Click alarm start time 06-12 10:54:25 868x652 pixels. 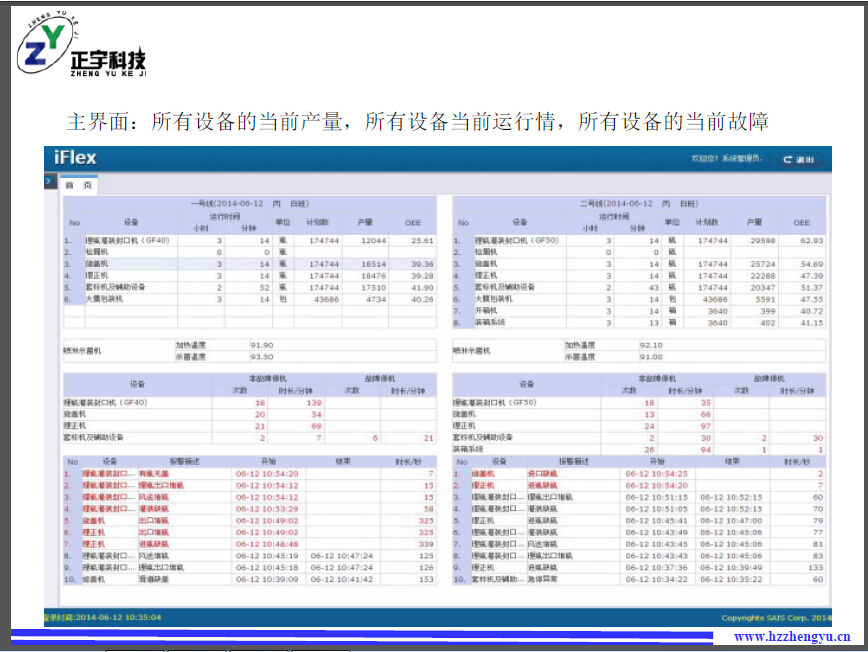(x=657, y=474)
